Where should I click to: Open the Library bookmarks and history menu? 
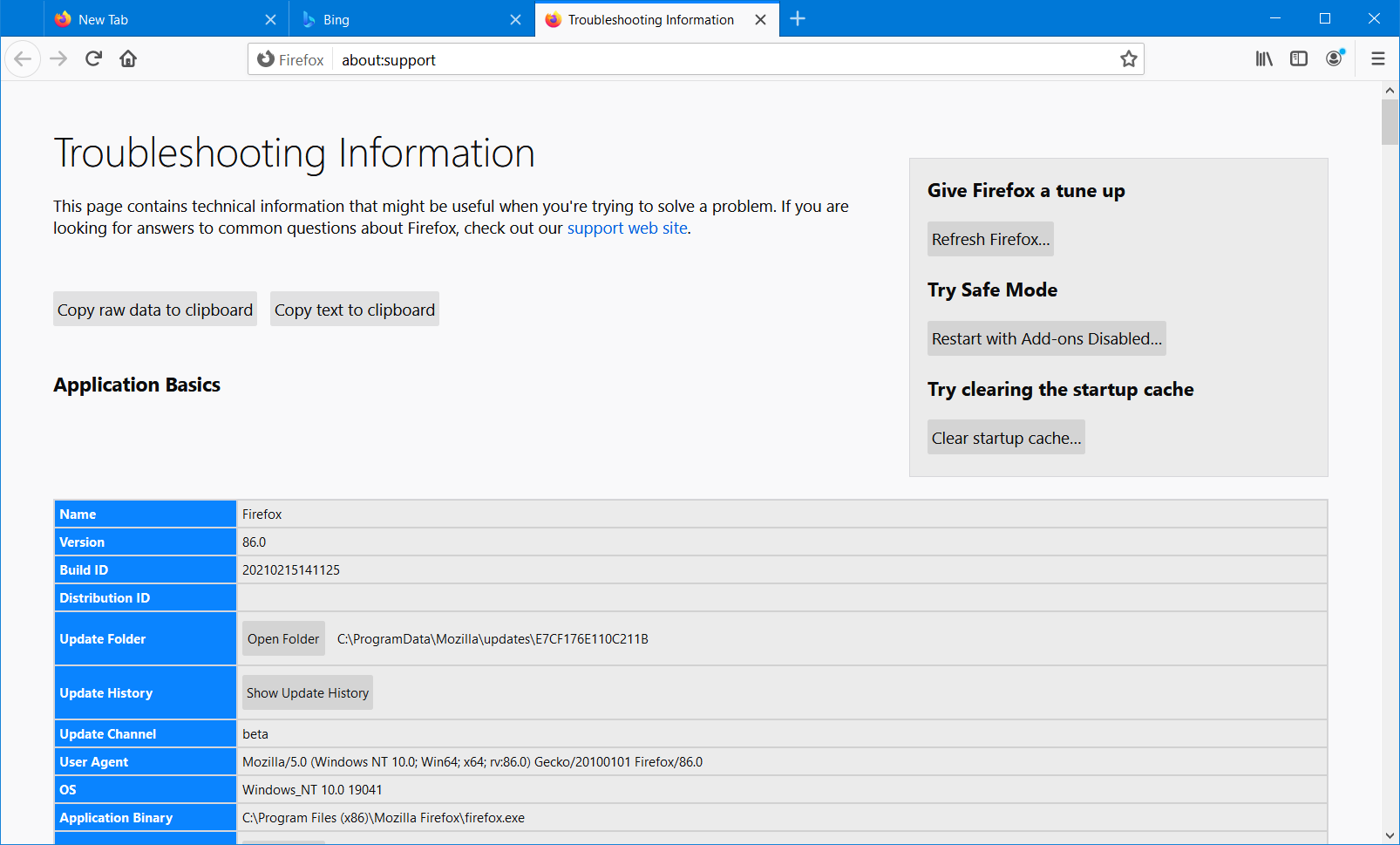(1264, 59)
